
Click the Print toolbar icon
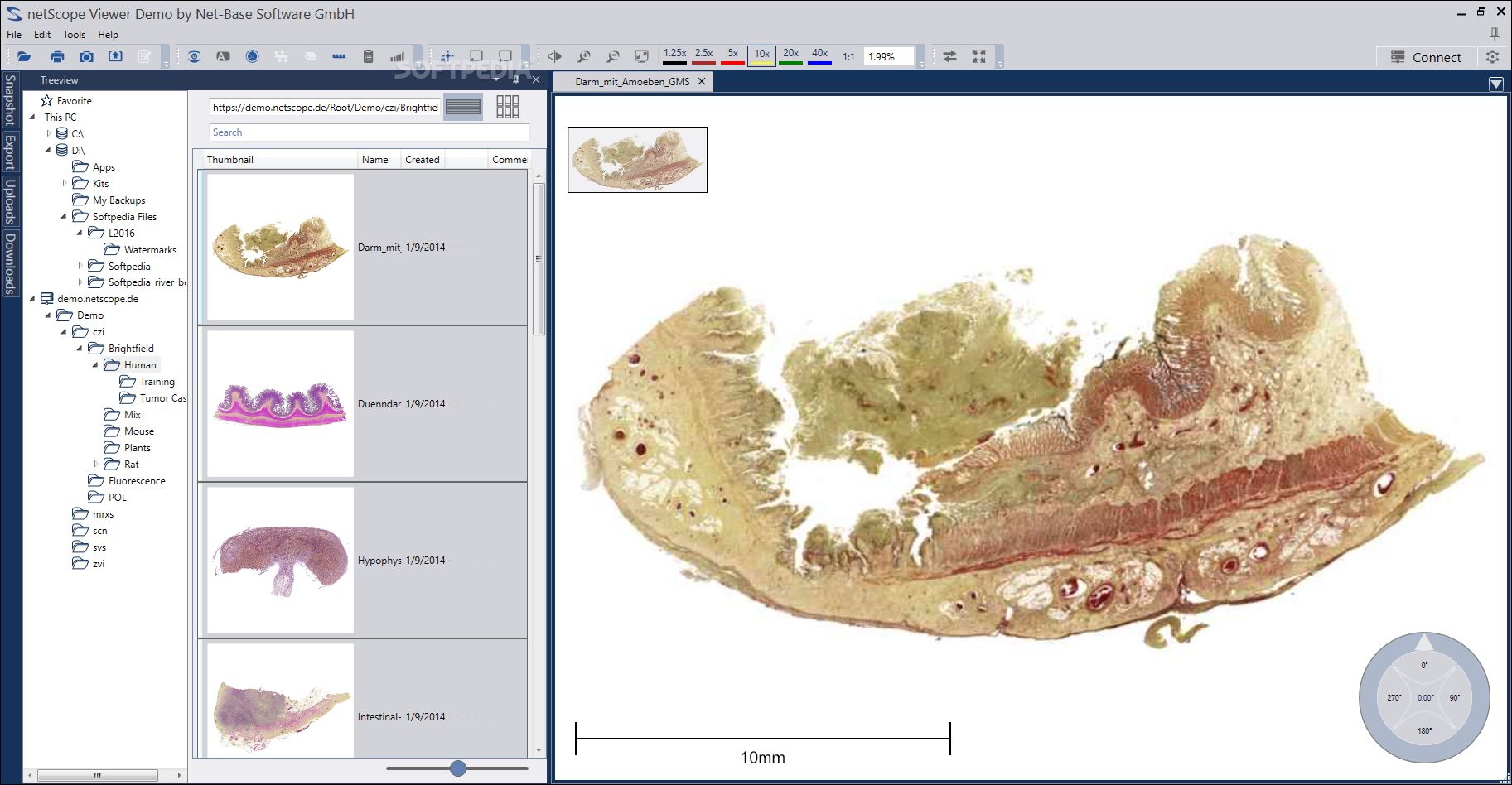[x=57, y=56]
